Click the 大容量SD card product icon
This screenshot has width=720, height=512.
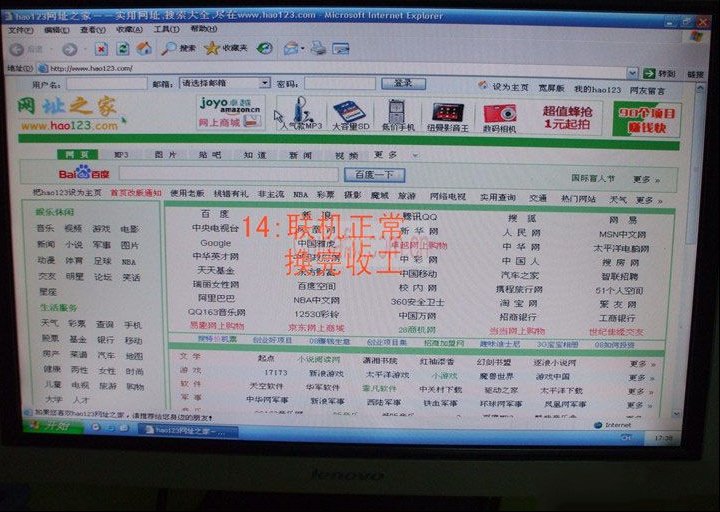pos(350,115)
